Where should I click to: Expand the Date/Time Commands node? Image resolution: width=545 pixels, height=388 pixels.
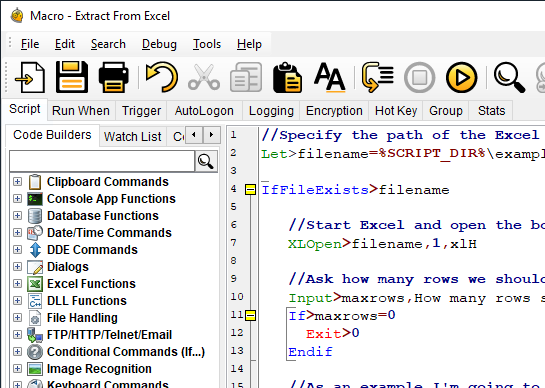click(x=17, y=233)
